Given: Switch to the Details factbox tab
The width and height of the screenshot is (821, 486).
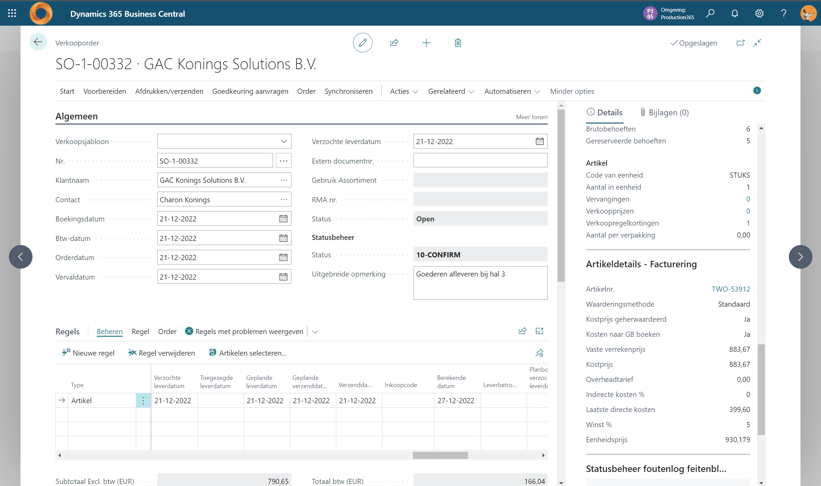Looking at the screenshot, I should pos(605,112).
